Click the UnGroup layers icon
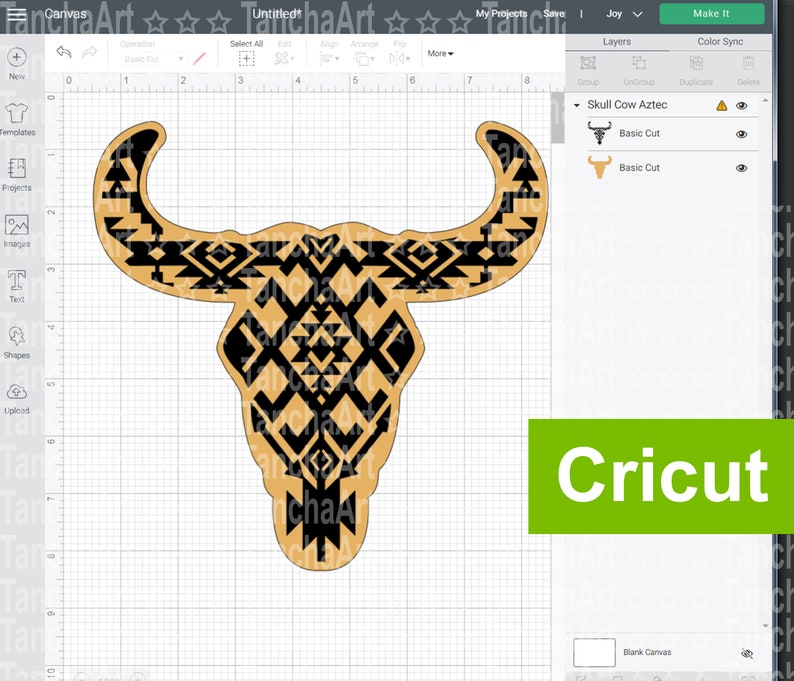Image resolution: width=794 pixels, height=681 pixels. (x=639, y=64)
